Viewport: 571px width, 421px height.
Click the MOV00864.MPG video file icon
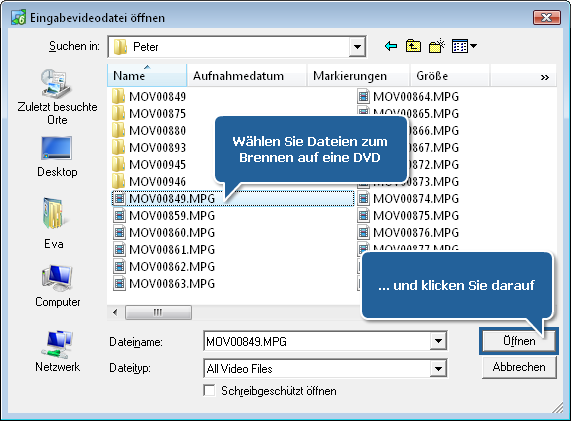coord(363,97)
